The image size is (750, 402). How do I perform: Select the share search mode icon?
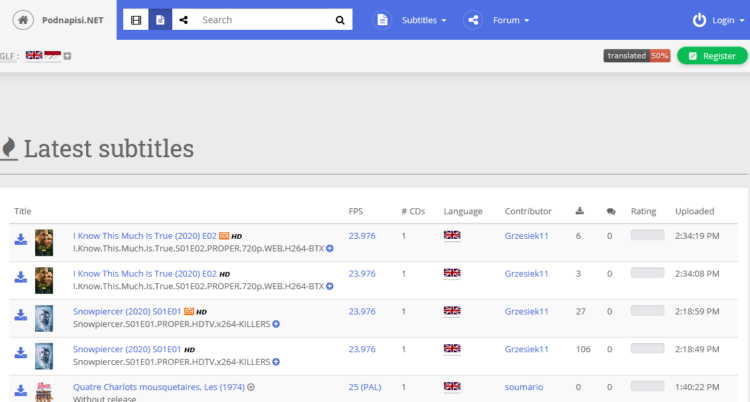pyautogui.click(x=184, y=20)
